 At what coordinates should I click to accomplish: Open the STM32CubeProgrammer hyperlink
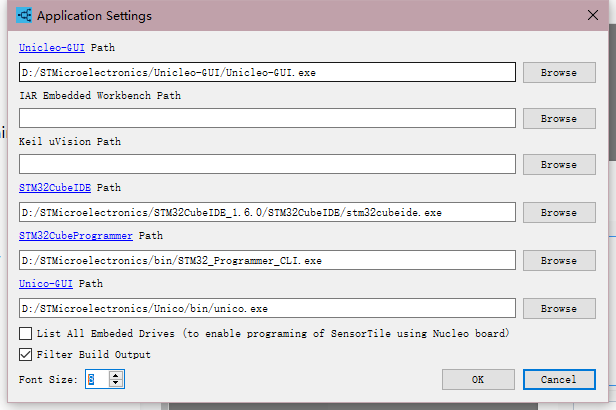click(76, 236)
